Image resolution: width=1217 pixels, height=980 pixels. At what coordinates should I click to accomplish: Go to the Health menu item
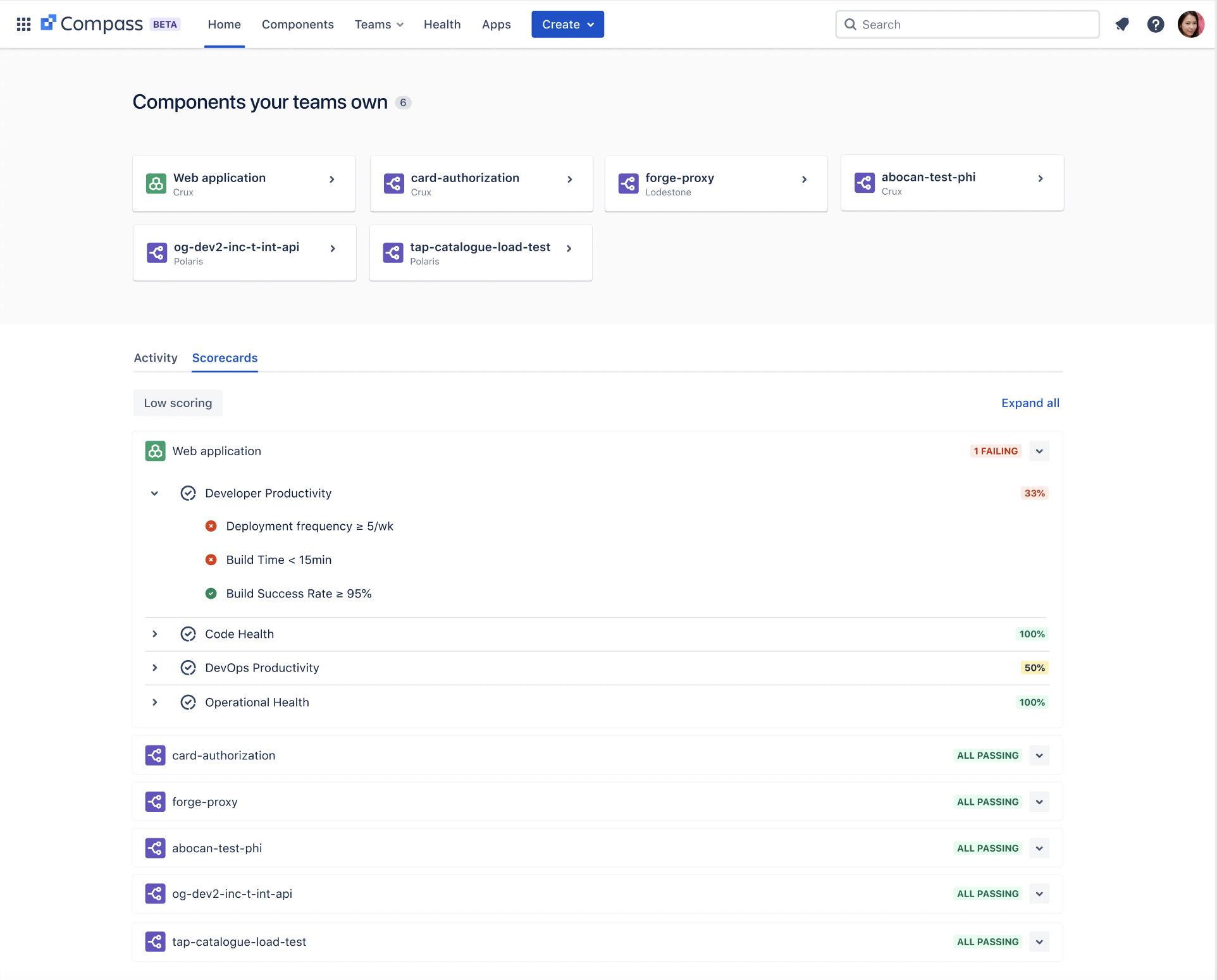(x=442, y=24)
